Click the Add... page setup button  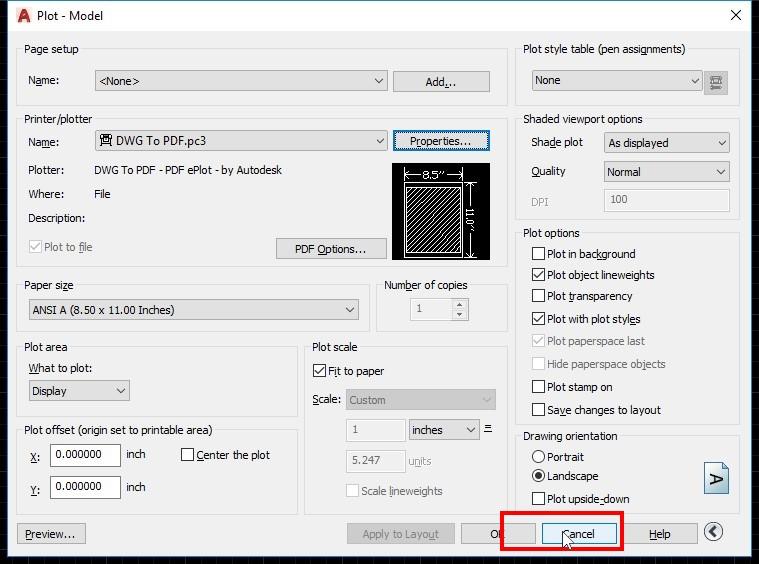pos(441,82)
